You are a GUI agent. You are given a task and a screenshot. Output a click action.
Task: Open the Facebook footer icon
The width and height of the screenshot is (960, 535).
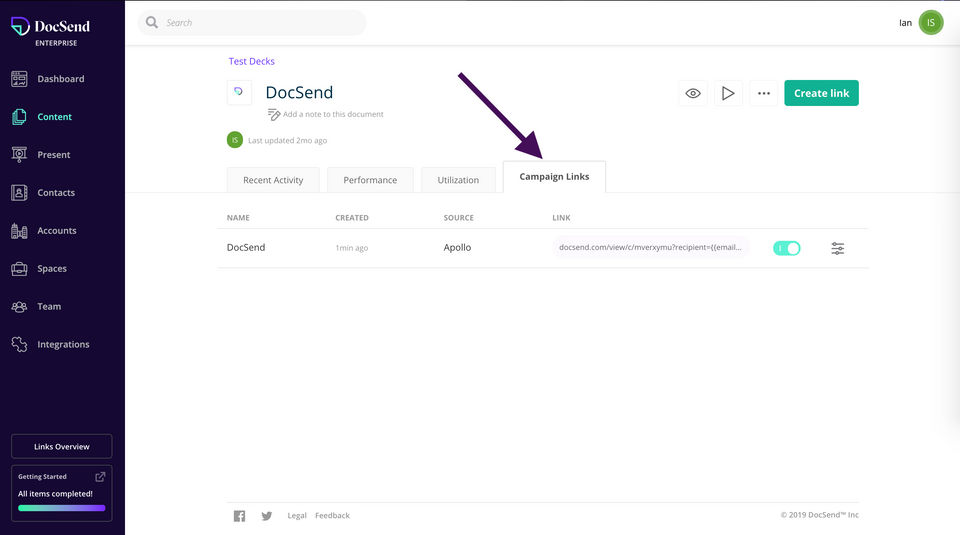point(239,516)
